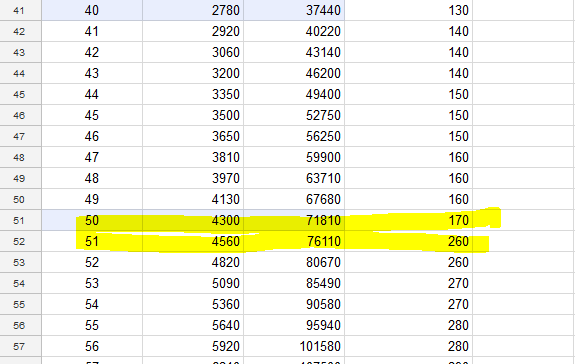Click cell containing 85490
Screen dimensions: 575x364
point(294,283)
